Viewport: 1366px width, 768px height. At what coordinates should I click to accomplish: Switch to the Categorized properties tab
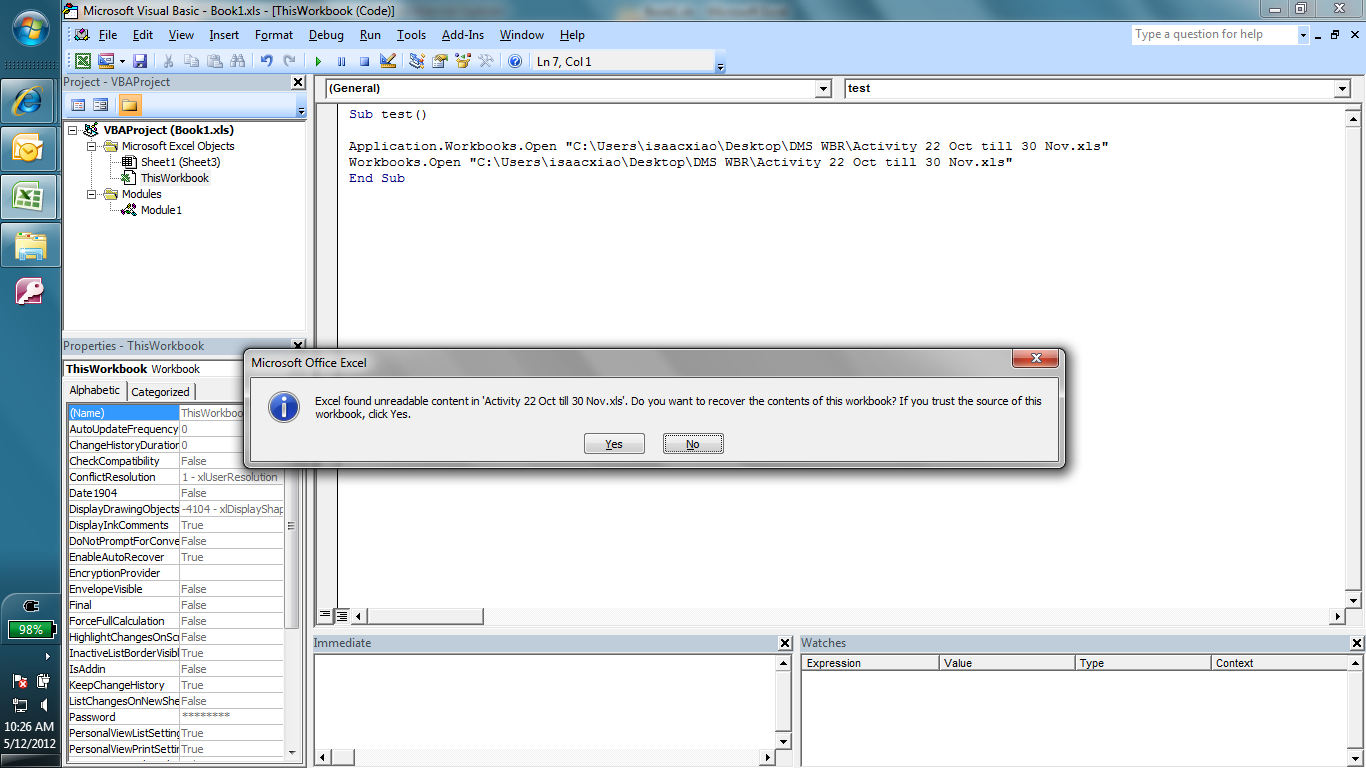point(160,392)
